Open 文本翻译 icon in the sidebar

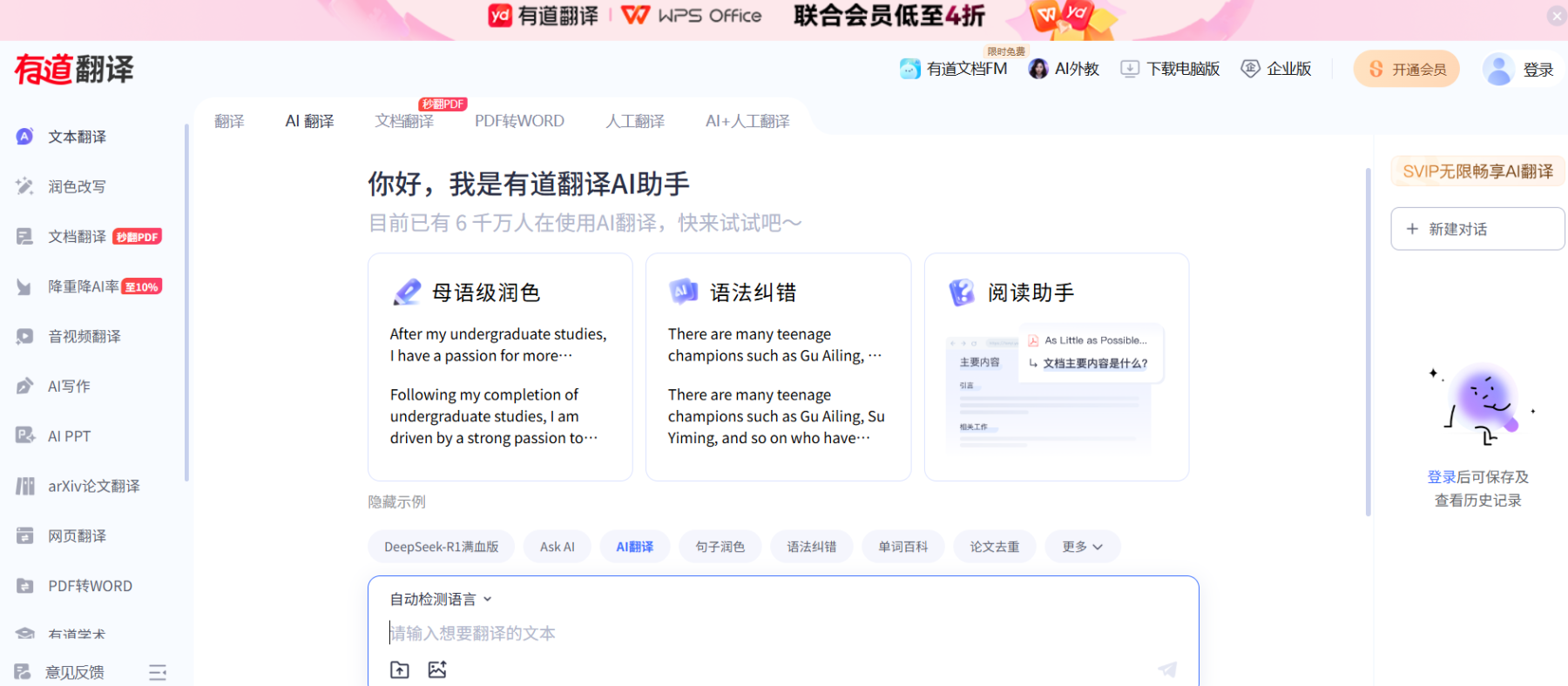pyautogui.click(x=24, y=137)
